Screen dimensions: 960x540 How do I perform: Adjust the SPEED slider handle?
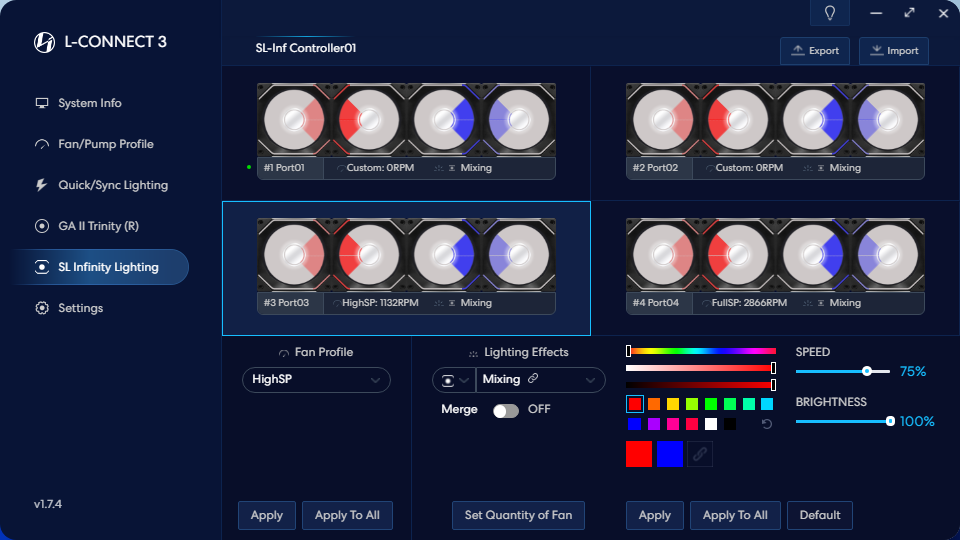(x=867, y=371)
